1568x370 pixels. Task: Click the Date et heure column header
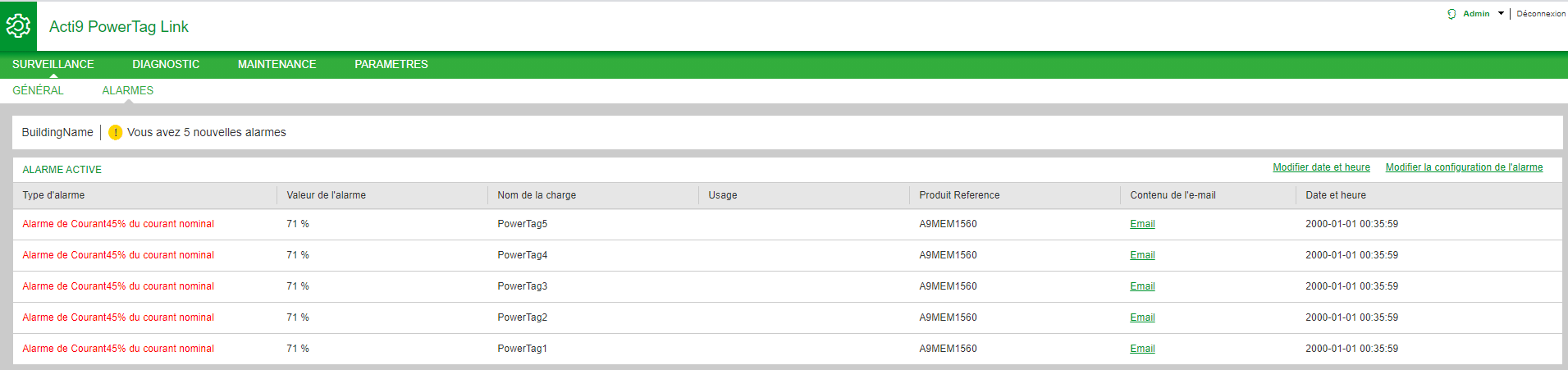1336,195
